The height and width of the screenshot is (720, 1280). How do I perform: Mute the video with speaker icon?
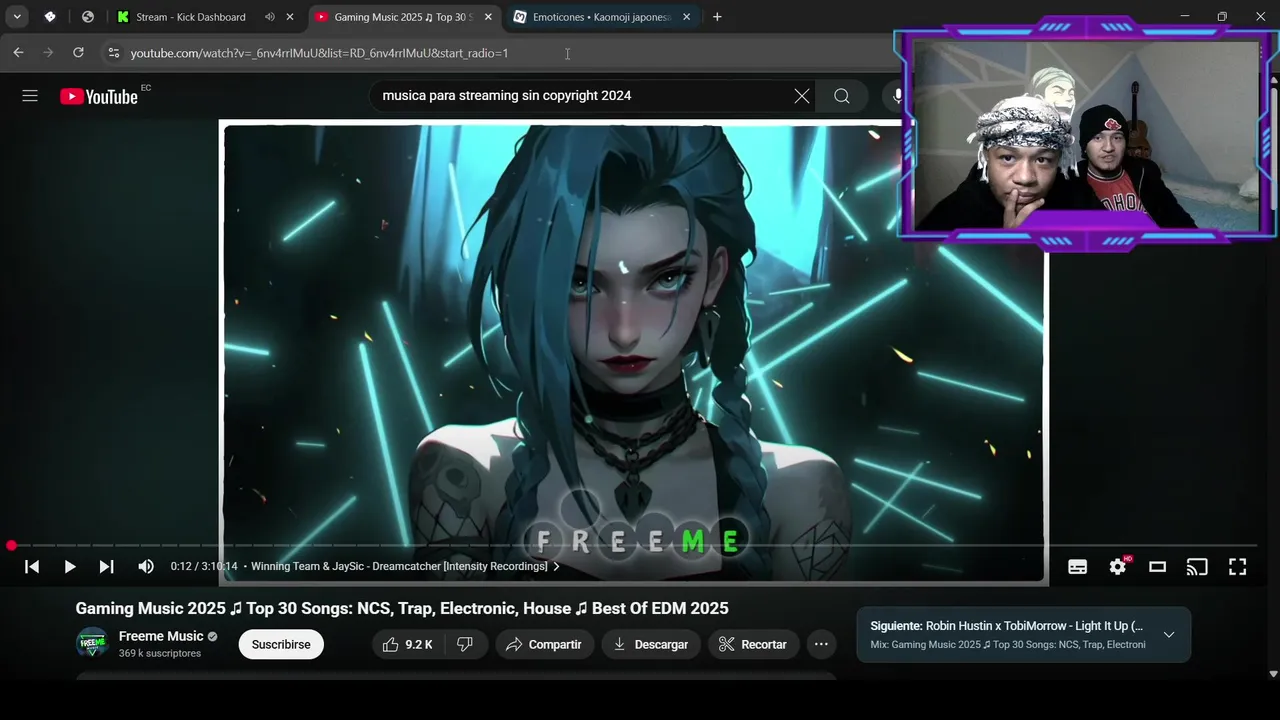point(146,567)
